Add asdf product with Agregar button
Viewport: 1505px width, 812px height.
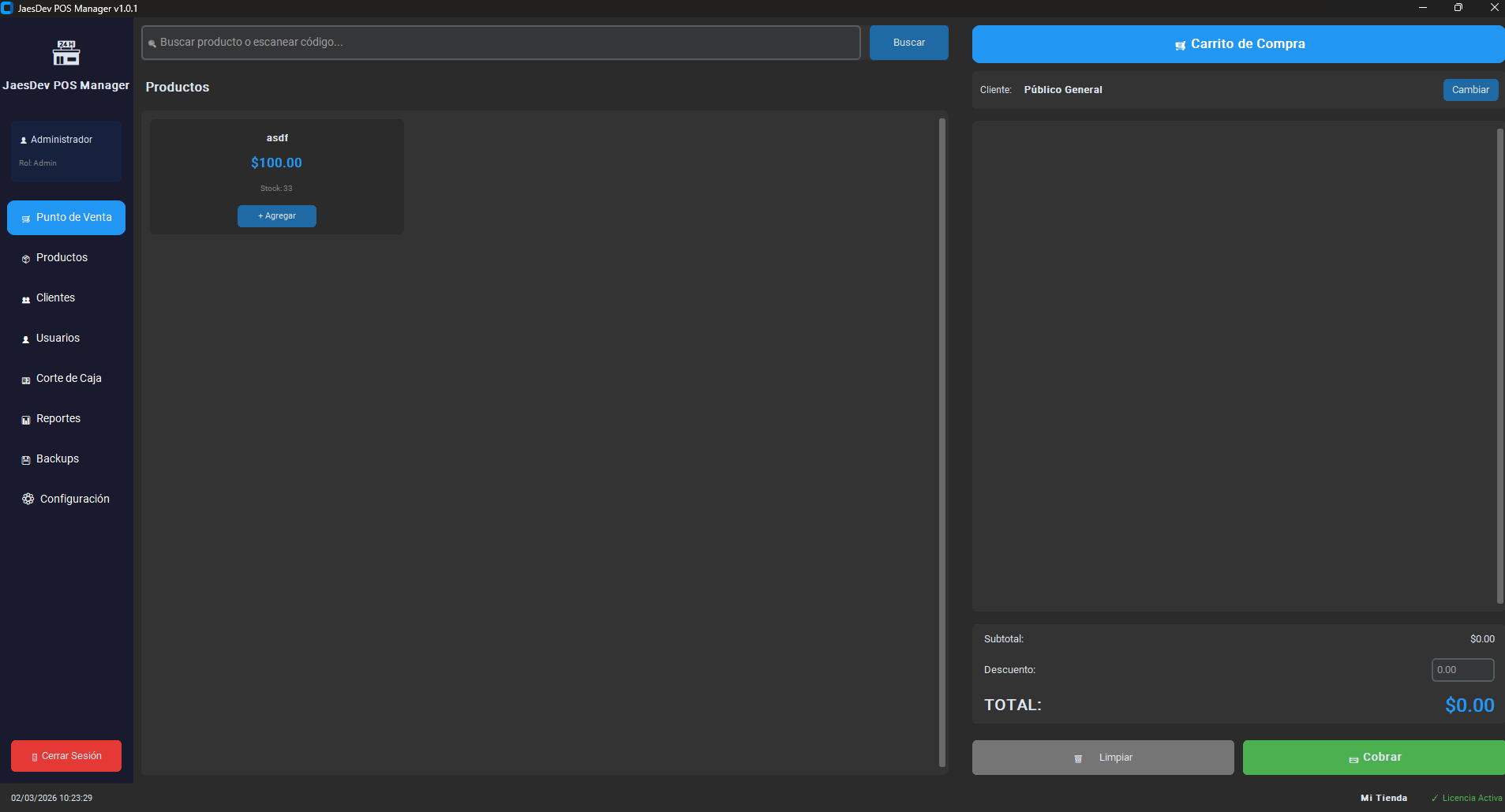click(277, 216)
